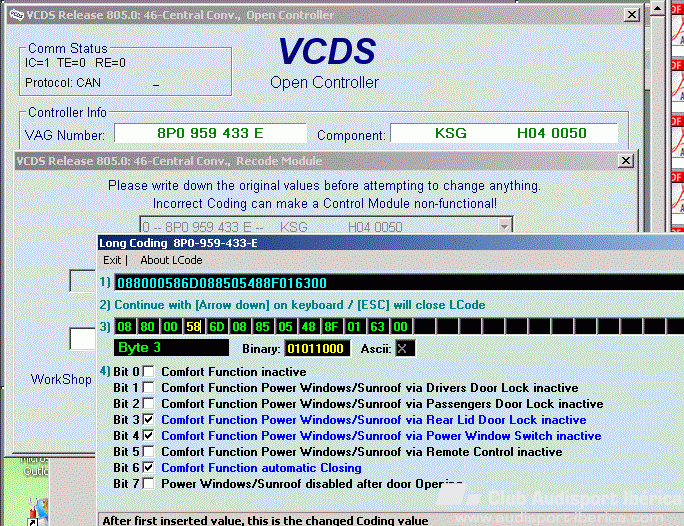Select byte cell 80
The width and height of the screenshot is (684, 526).
147,327
